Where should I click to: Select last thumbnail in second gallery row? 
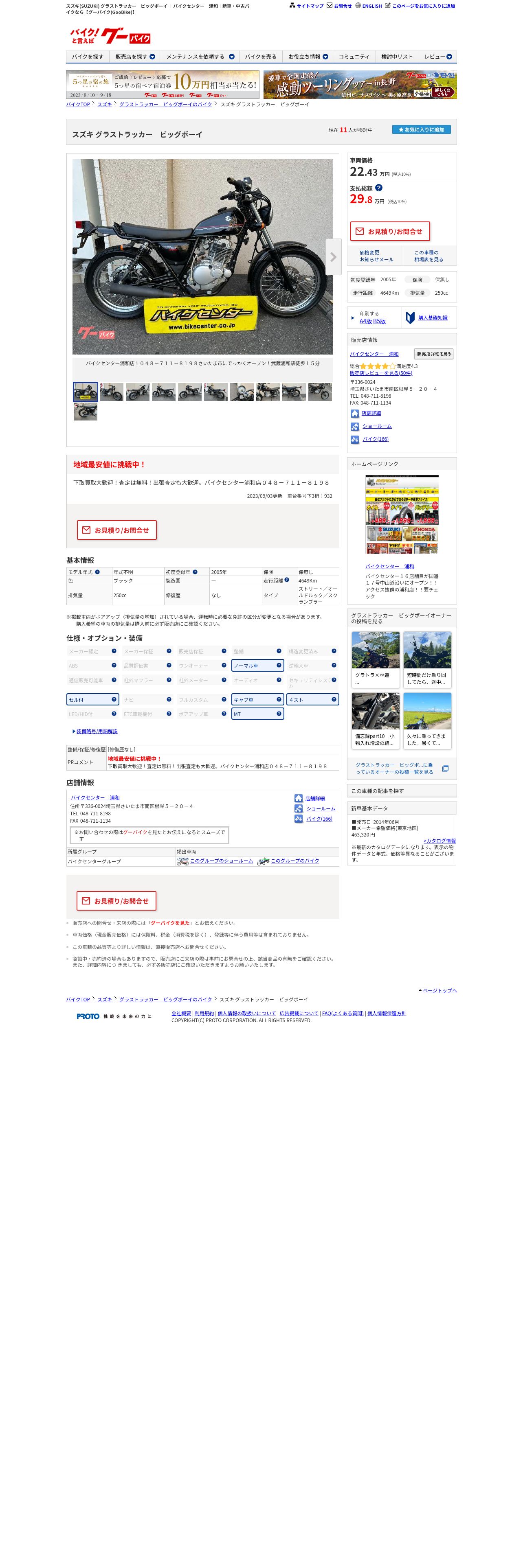[85, 412]
